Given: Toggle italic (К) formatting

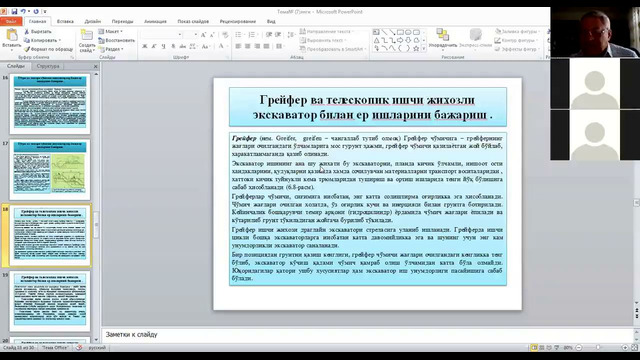Looking at the screenshot, I should (154, 47).
